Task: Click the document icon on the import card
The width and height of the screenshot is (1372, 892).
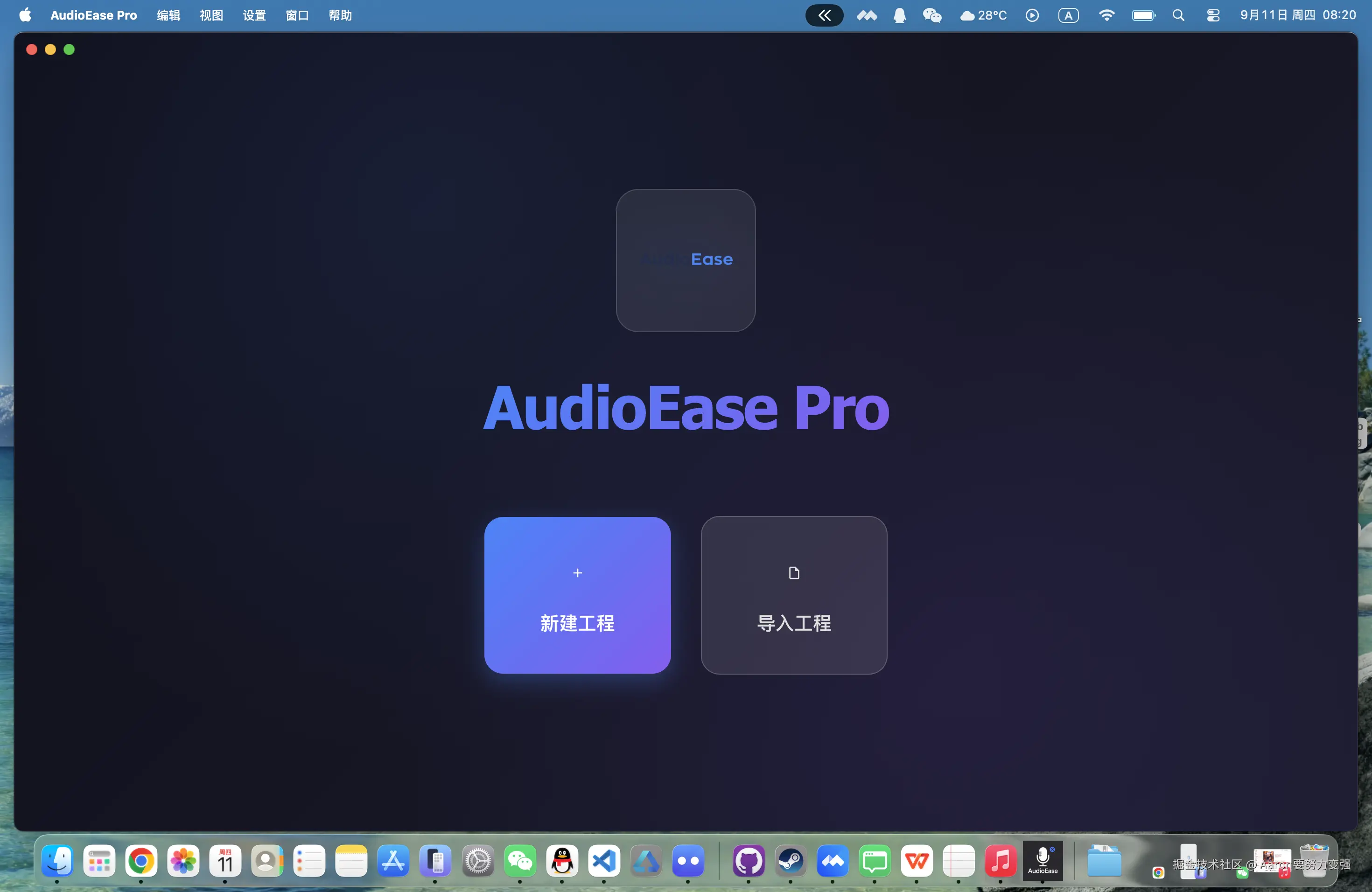Action: (x=794, y=573)
